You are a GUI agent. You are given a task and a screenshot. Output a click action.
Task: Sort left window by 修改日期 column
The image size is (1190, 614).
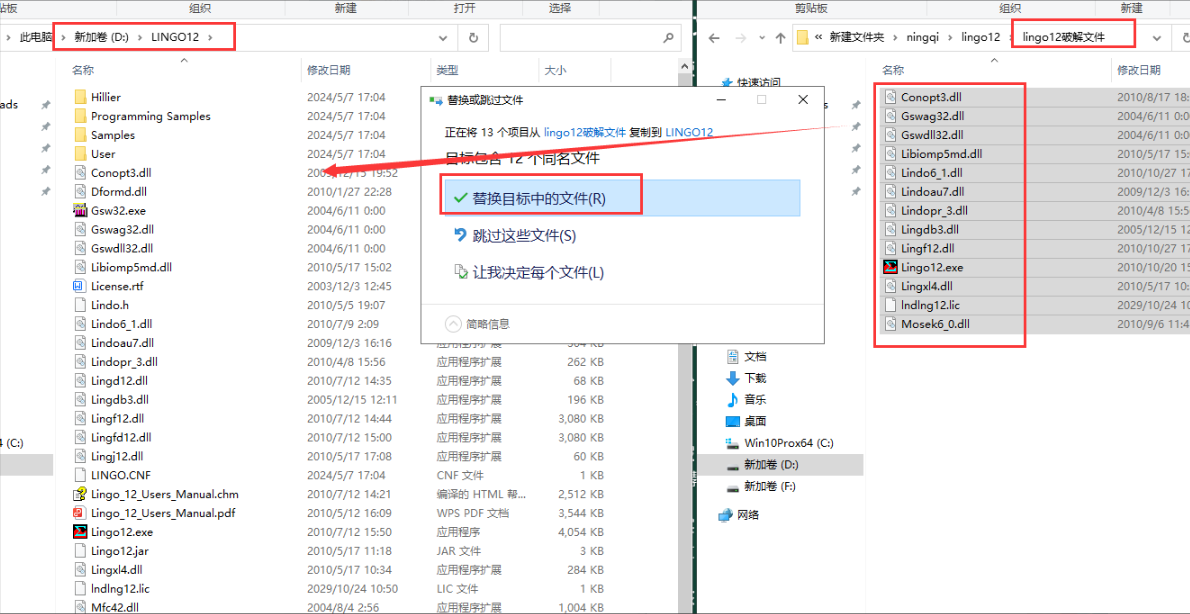329,70
